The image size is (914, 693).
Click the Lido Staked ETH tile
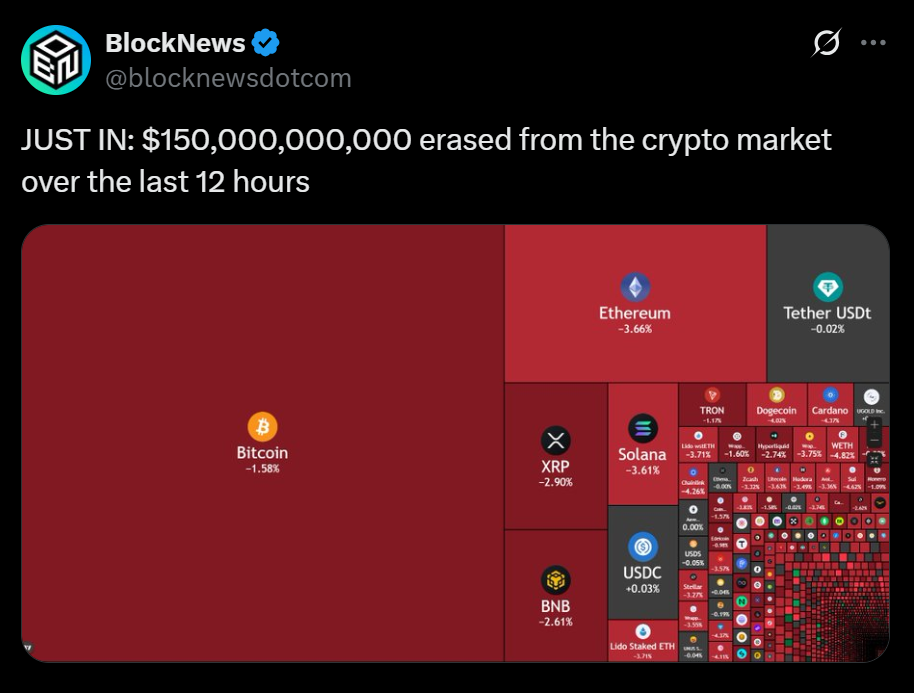point(642,640)
